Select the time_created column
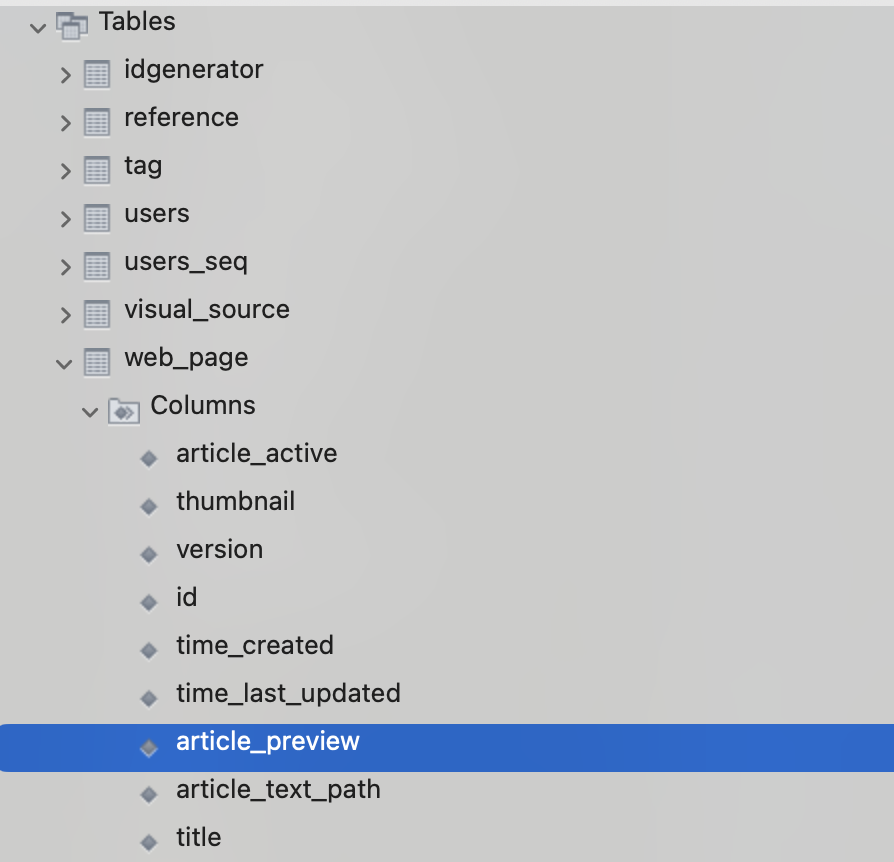894x862 pixels. [255, 646]
